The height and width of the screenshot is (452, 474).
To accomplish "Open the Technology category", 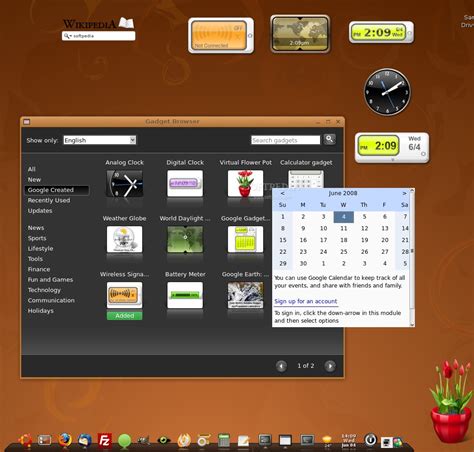I will 44,290.
